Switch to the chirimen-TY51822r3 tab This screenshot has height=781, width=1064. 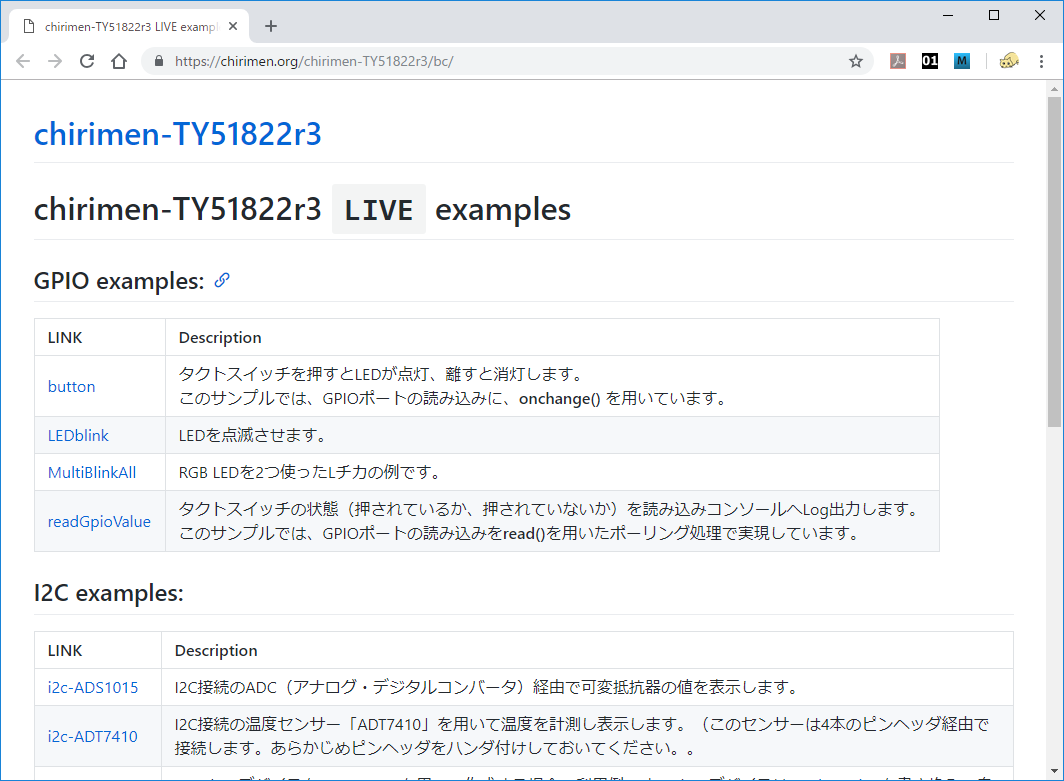[120, 26]
